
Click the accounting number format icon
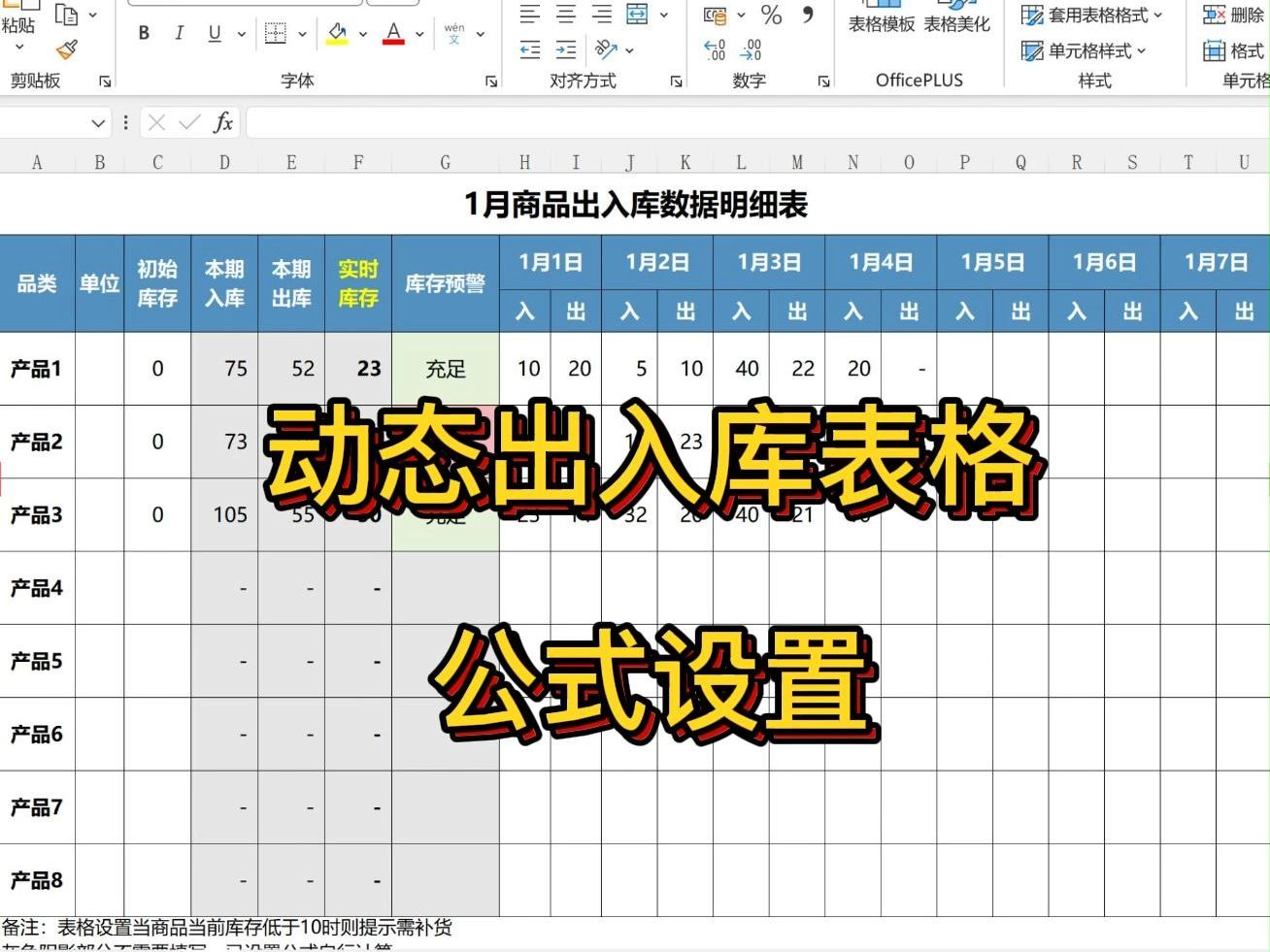click(716, 15)
